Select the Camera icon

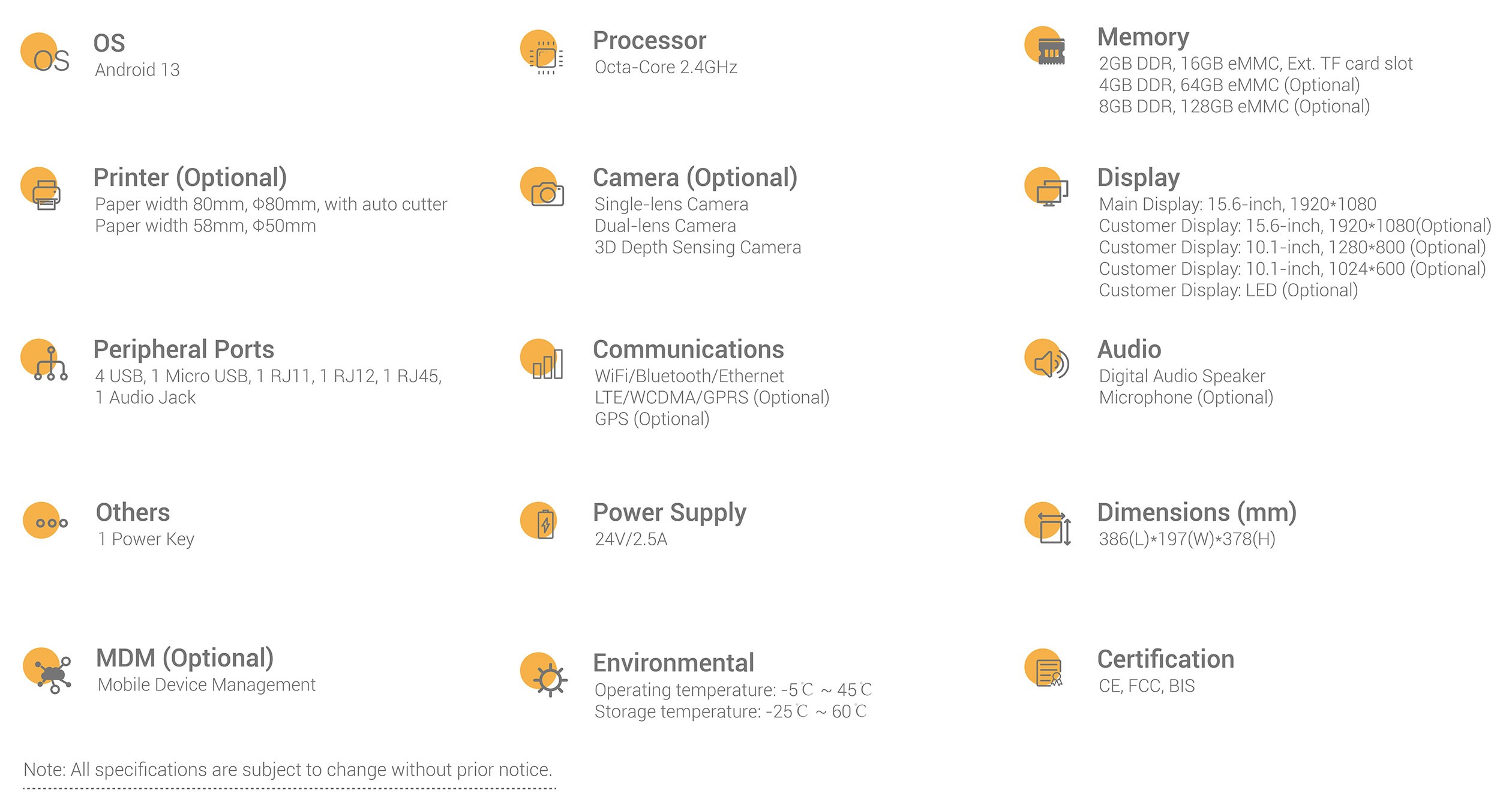point(542,187)
